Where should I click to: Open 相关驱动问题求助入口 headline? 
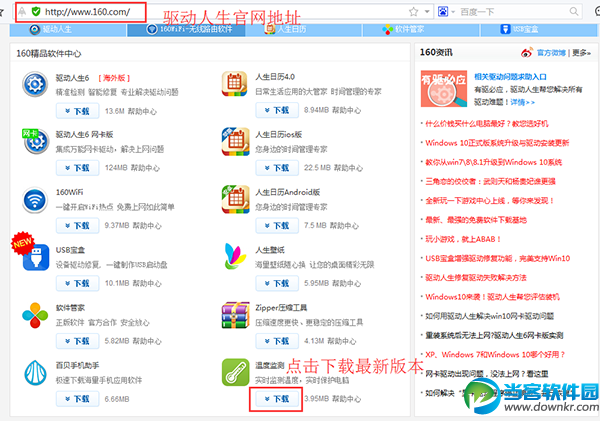pyautogui.click(x=510, y=77)
